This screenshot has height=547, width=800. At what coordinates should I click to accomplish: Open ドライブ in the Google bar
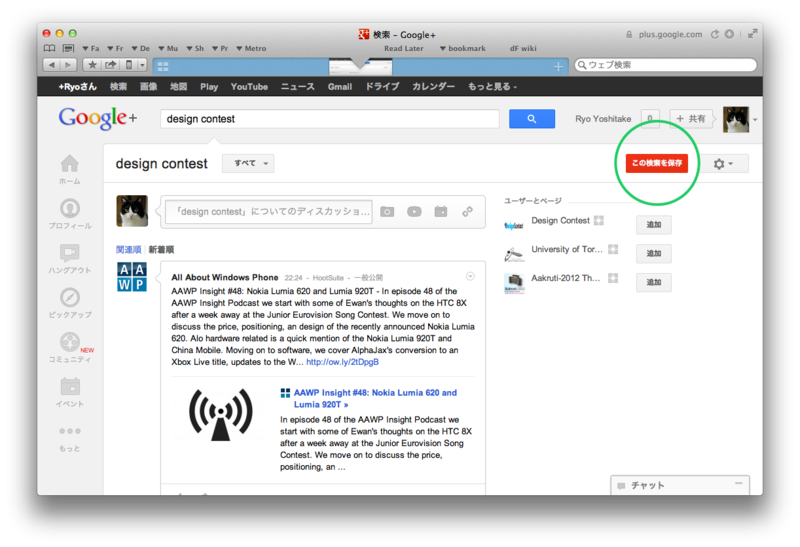382,87
